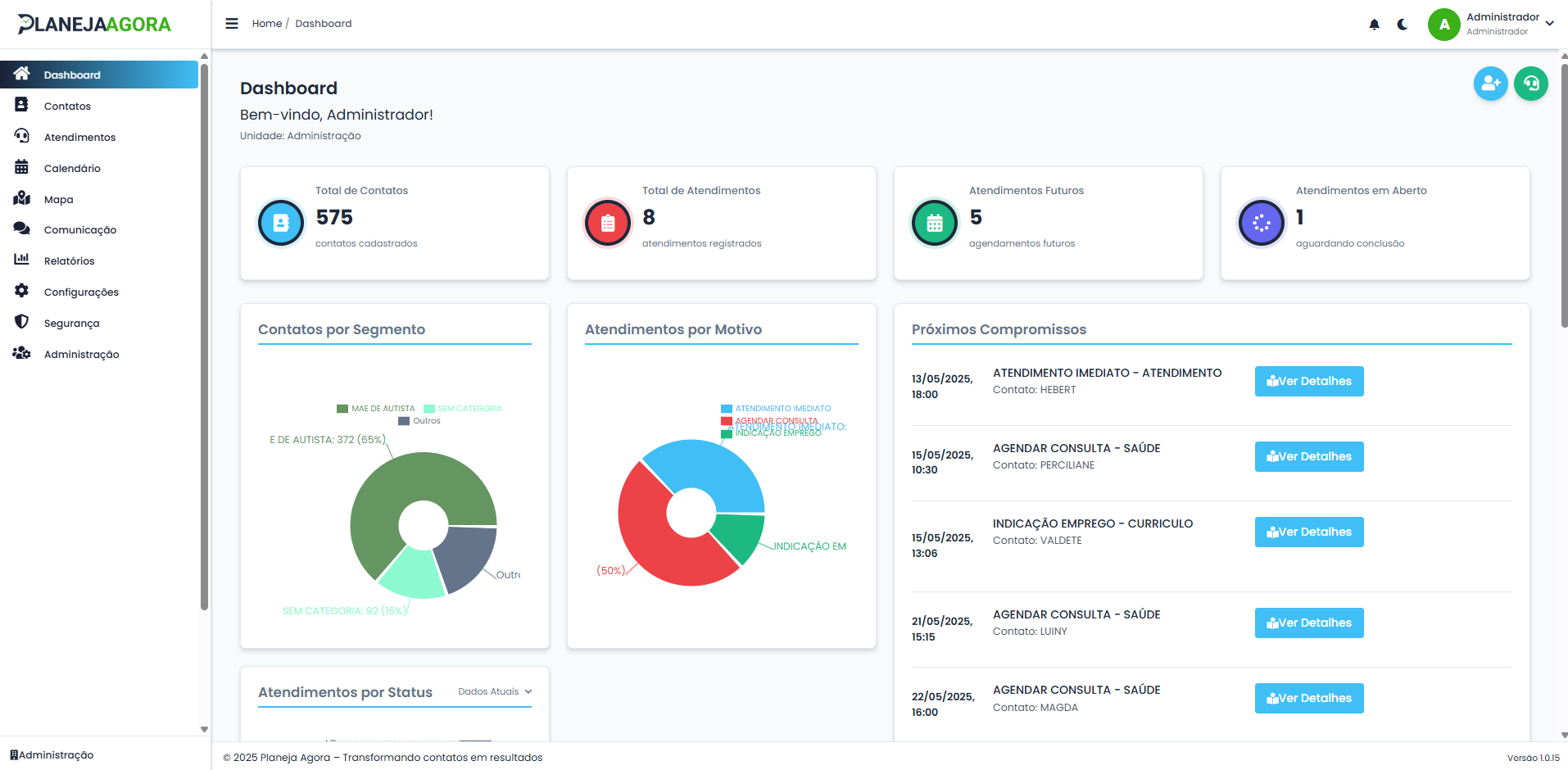Click the green new-atendimento headset button
The height and width of the screenshot is (770, 1568).
click(1531, 84)
